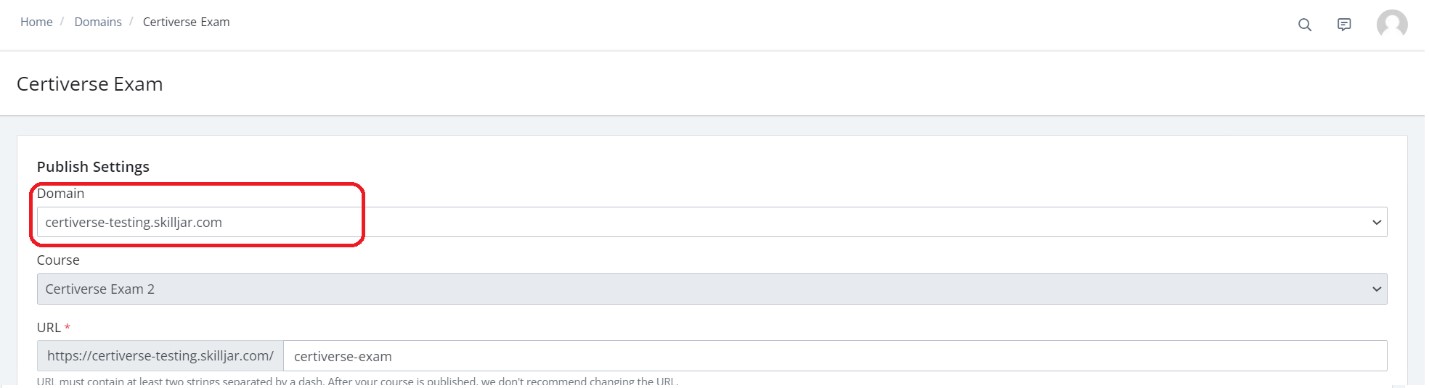
Task: Open the Domain select showing certiverse-testing.skilljar.com
Action: coord(712,222)
